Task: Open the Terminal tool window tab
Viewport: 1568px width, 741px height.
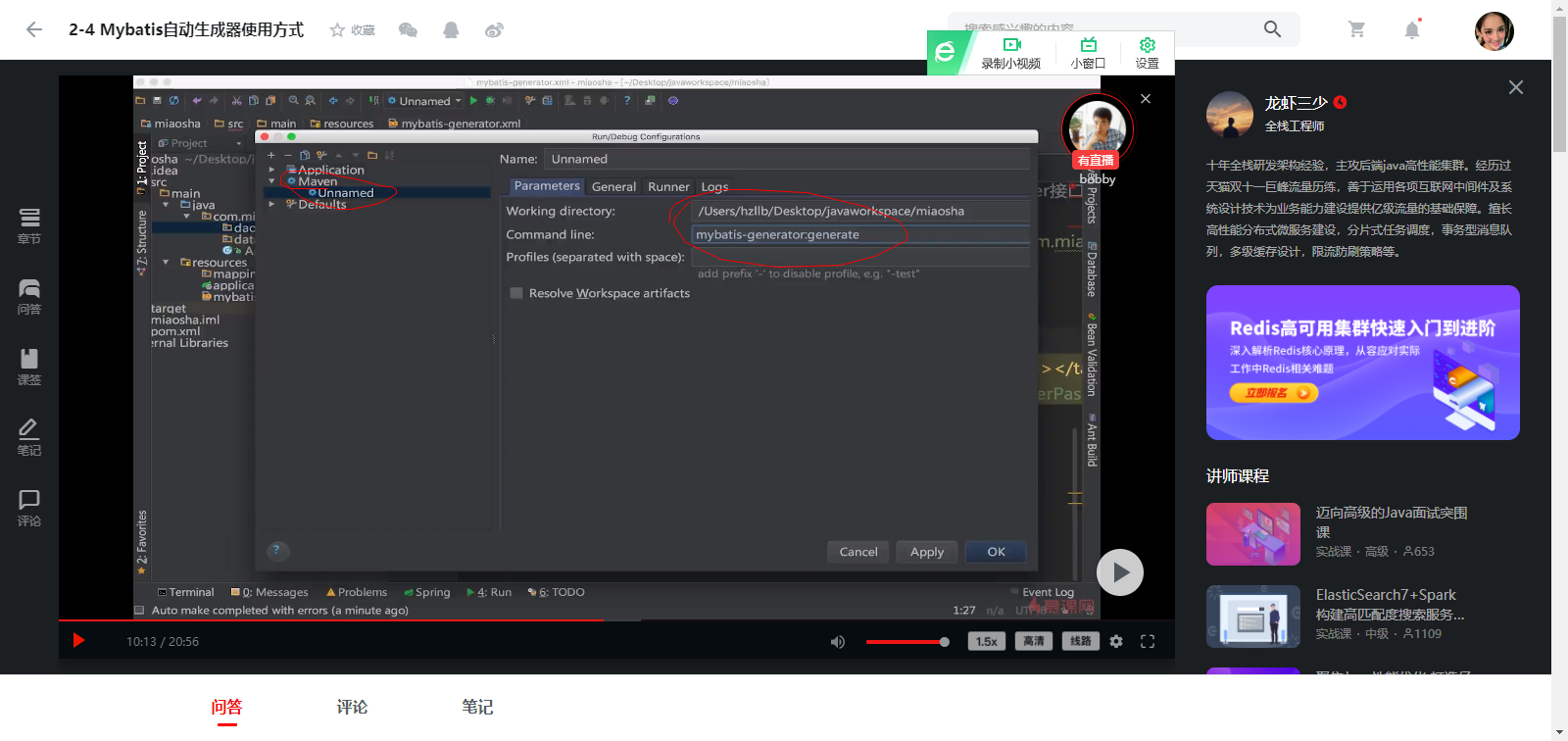Action: pos(186,592)
